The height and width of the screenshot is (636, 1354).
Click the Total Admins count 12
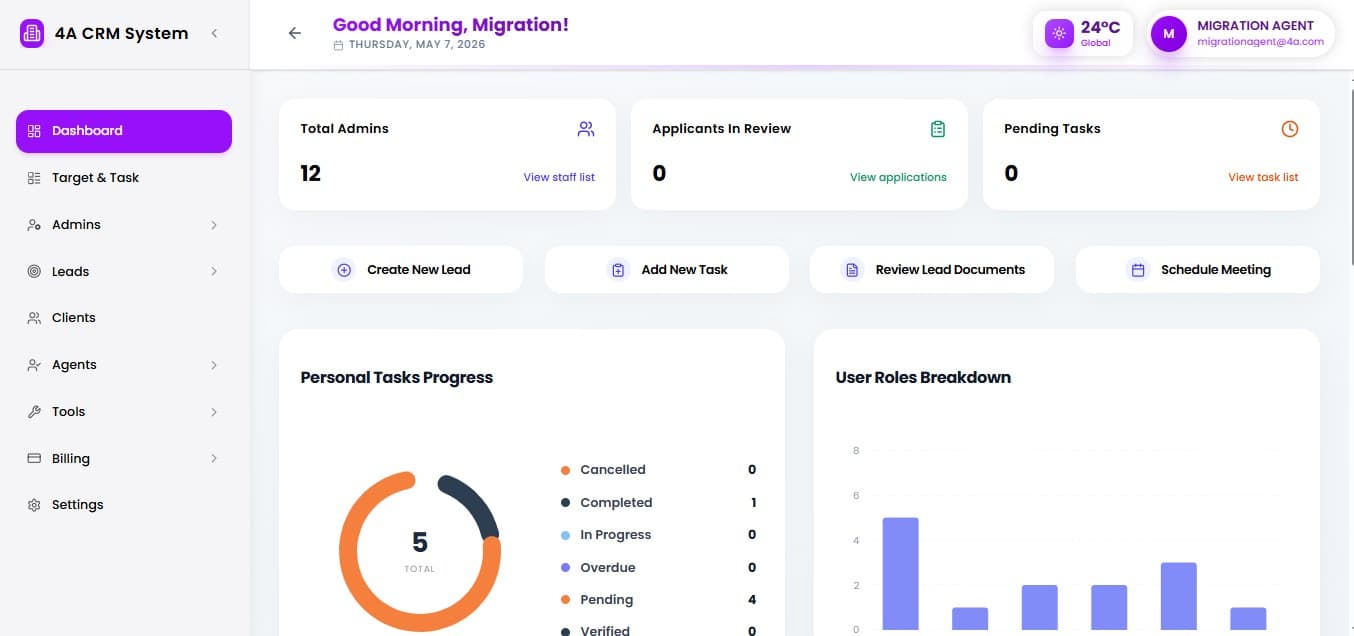click(x=310, y=174)
